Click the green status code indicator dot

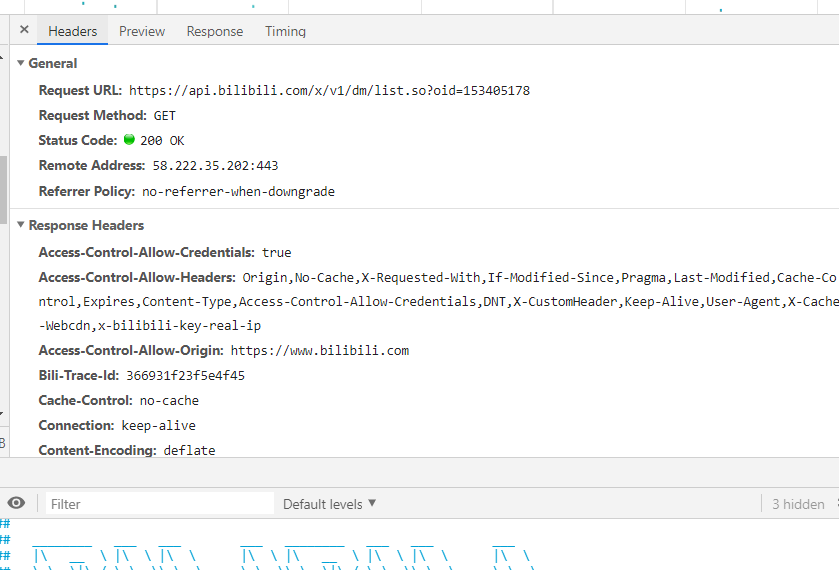(x=129, y=140)
